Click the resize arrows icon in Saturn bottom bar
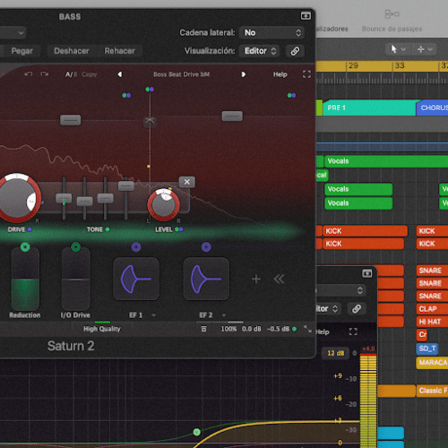Screen dimensions: 448x448 coord(307,329)
